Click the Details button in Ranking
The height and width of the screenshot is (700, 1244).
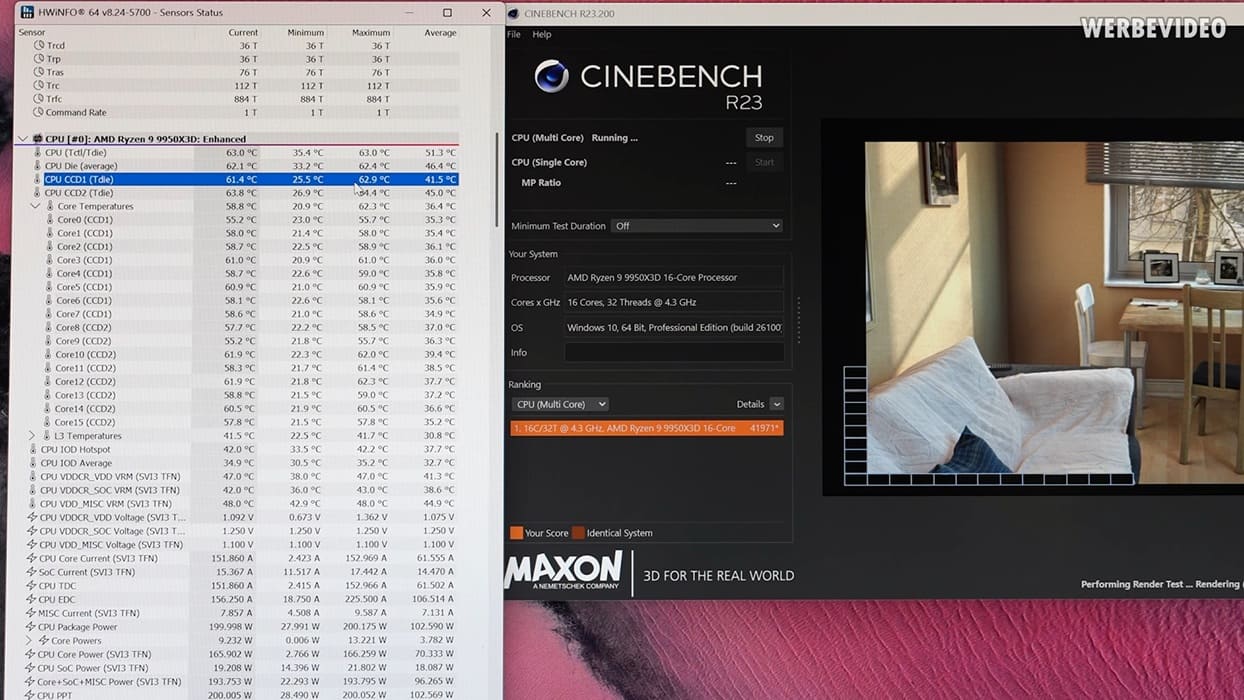750,404
